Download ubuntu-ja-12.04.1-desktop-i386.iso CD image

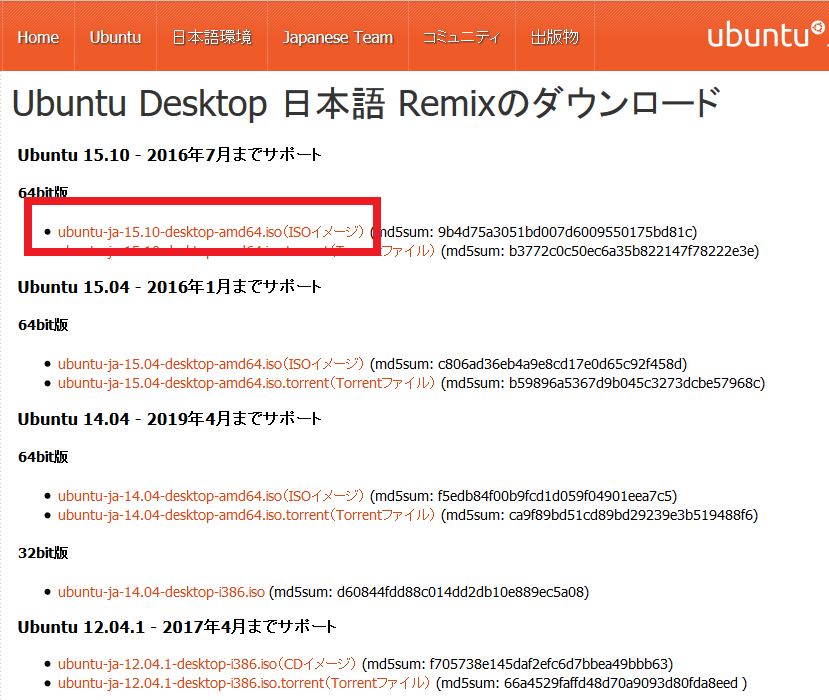(207, 664)
